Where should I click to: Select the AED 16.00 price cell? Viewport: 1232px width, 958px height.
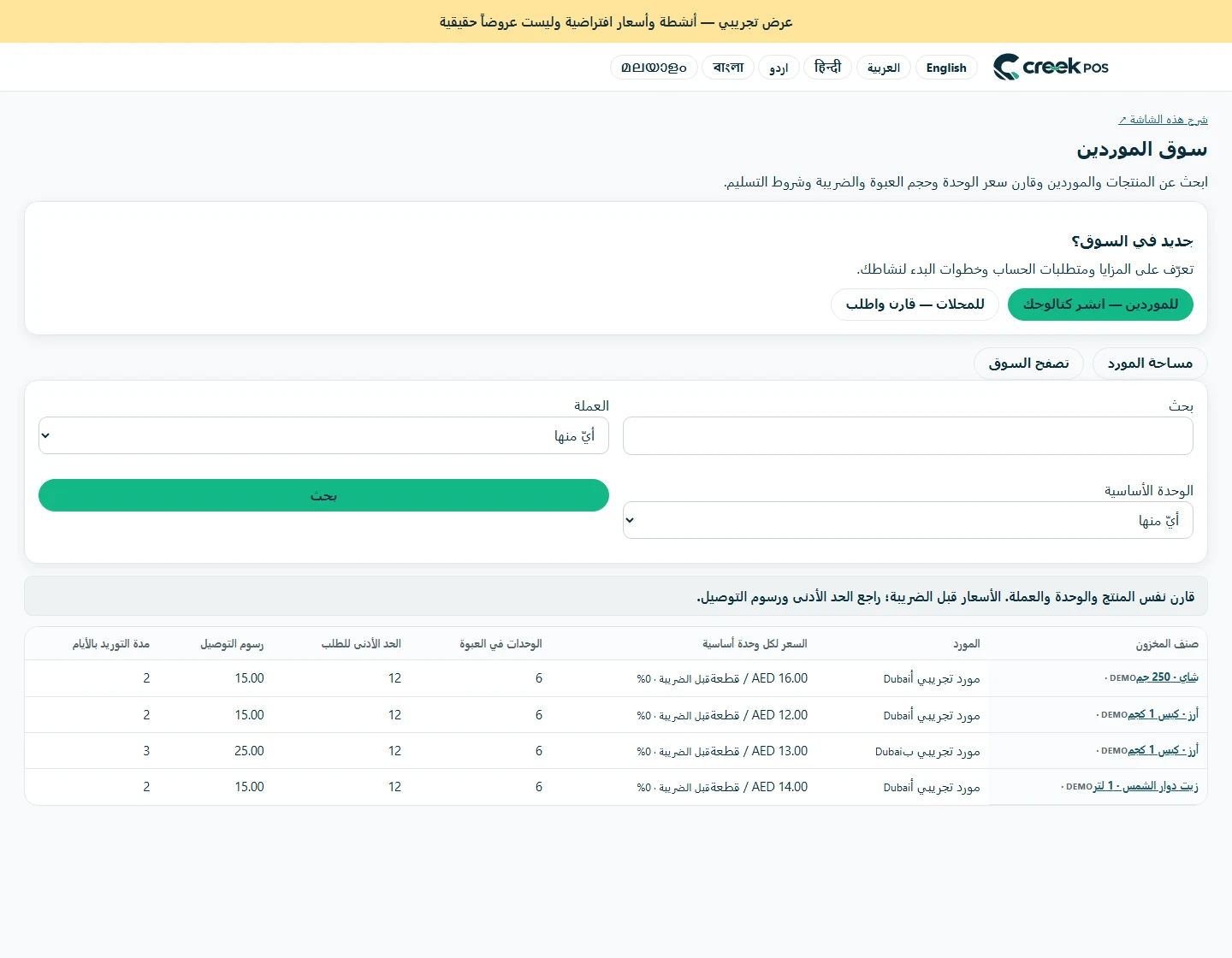[x=722, y=678]
